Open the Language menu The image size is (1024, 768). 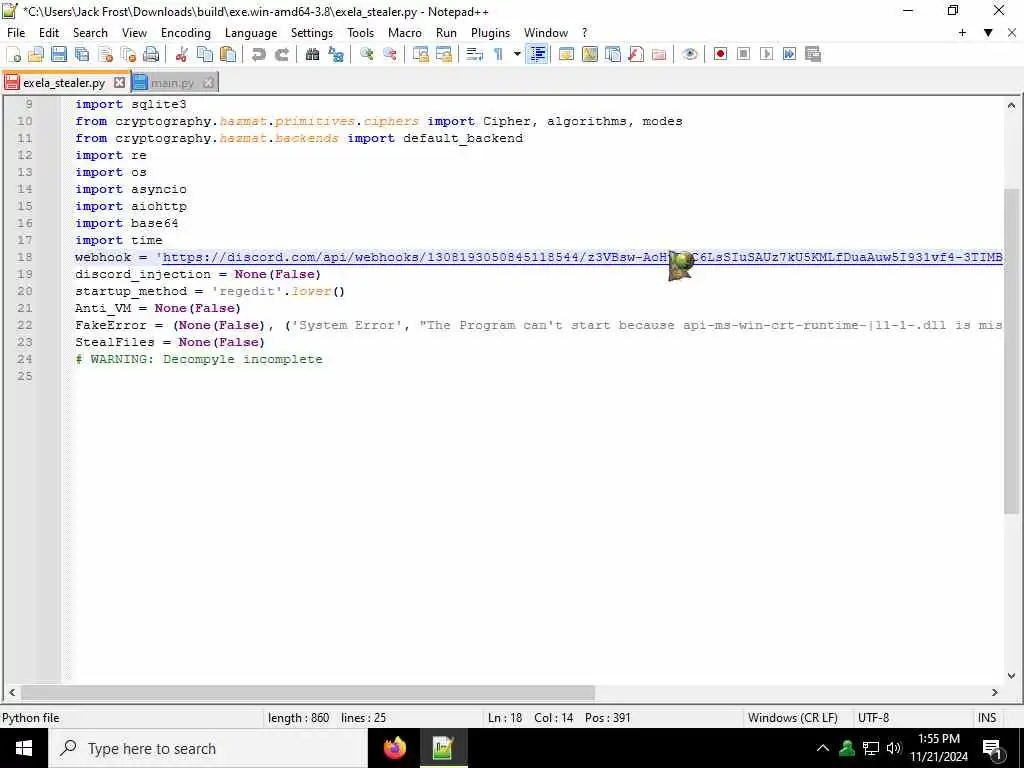[x=251, y=33]
